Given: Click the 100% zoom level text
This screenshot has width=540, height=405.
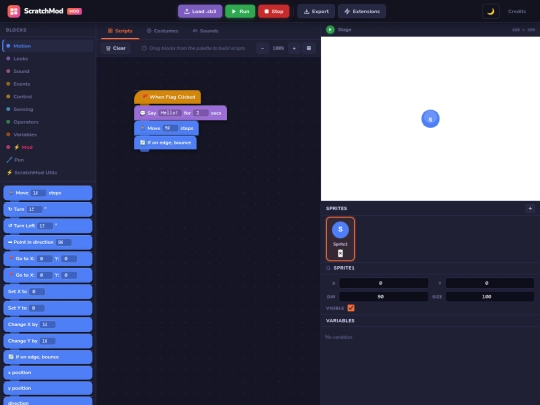Looking at the screenshot, I should click(x=278, y=48).
